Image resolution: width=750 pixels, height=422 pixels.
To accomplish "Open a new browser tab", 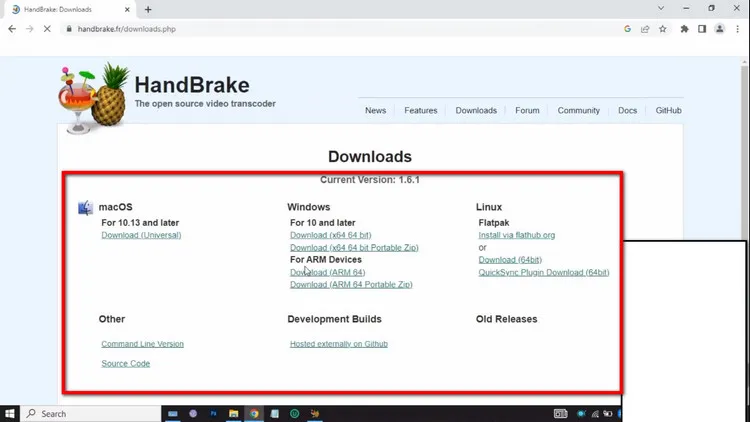I will pos(148,10).
